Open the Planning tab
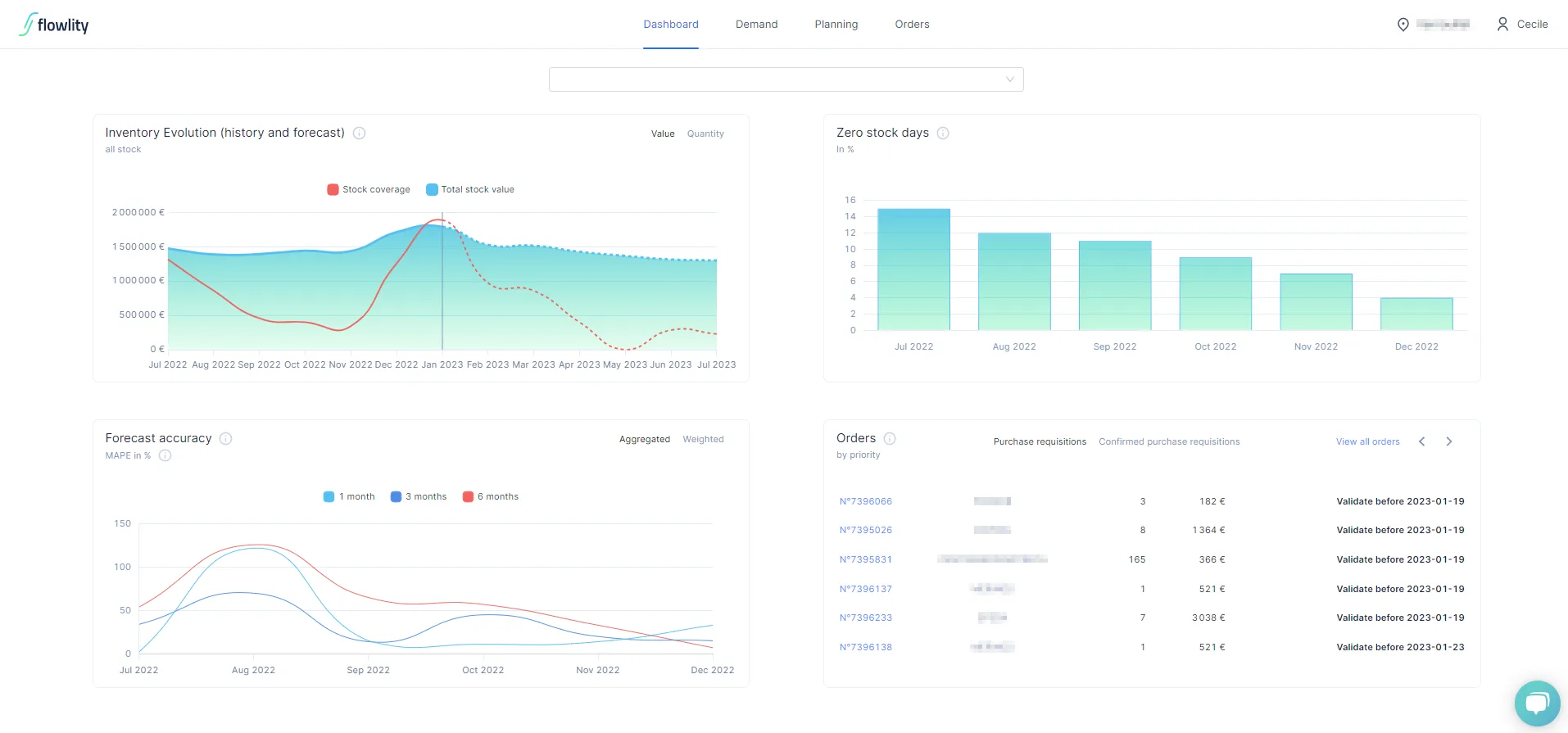Screen dimensions: 1568x733 coord(836,25)
